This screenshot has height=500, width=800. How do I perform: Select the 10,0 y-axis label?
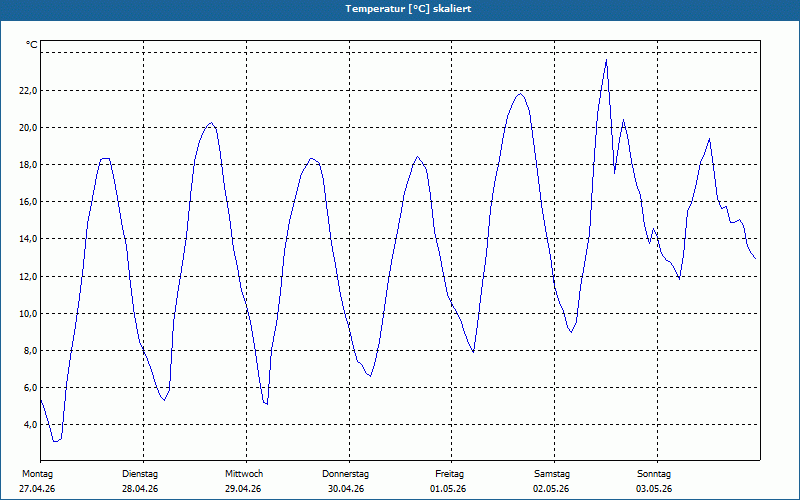28,314
